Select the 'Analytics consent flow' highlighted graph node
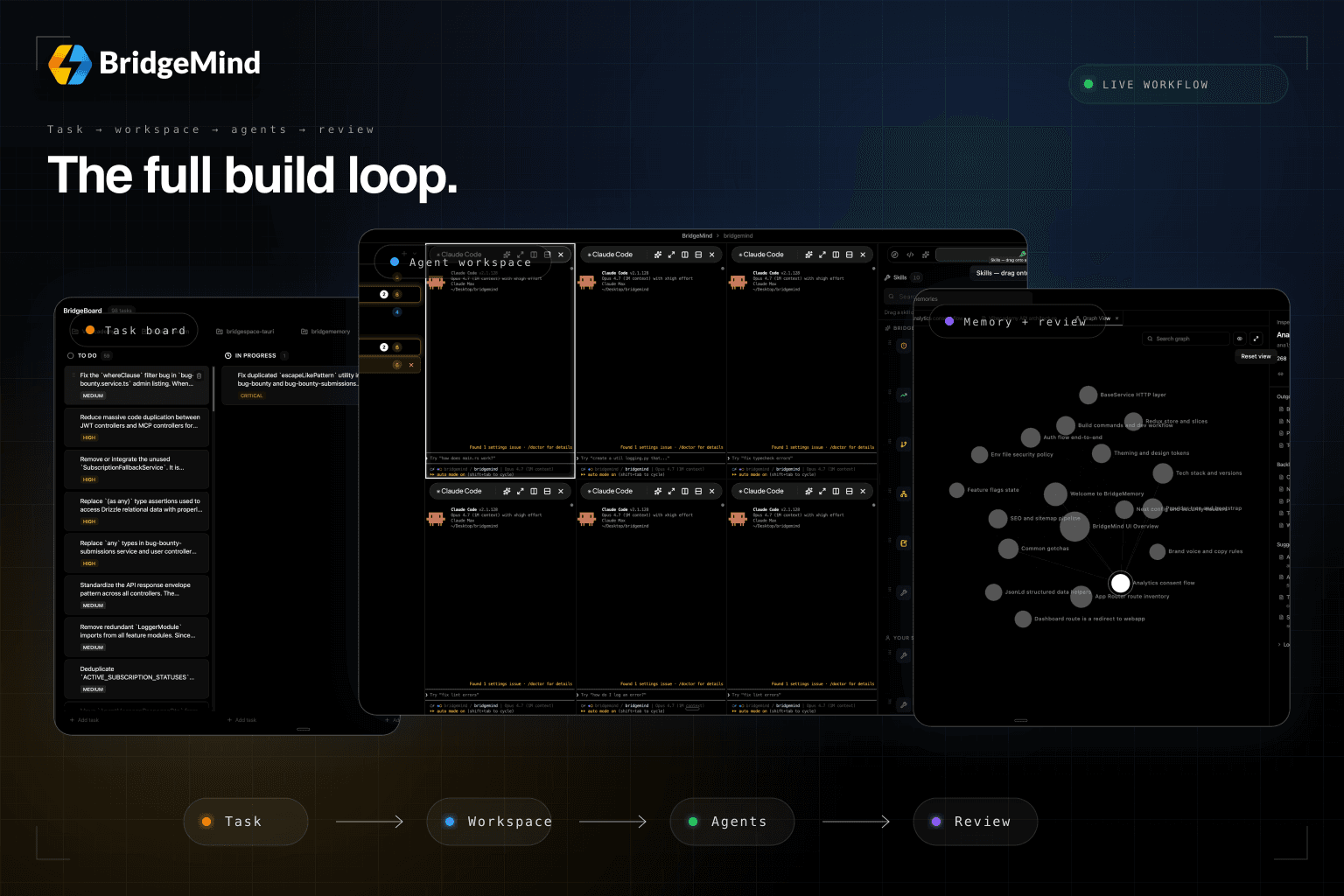 1120,583
